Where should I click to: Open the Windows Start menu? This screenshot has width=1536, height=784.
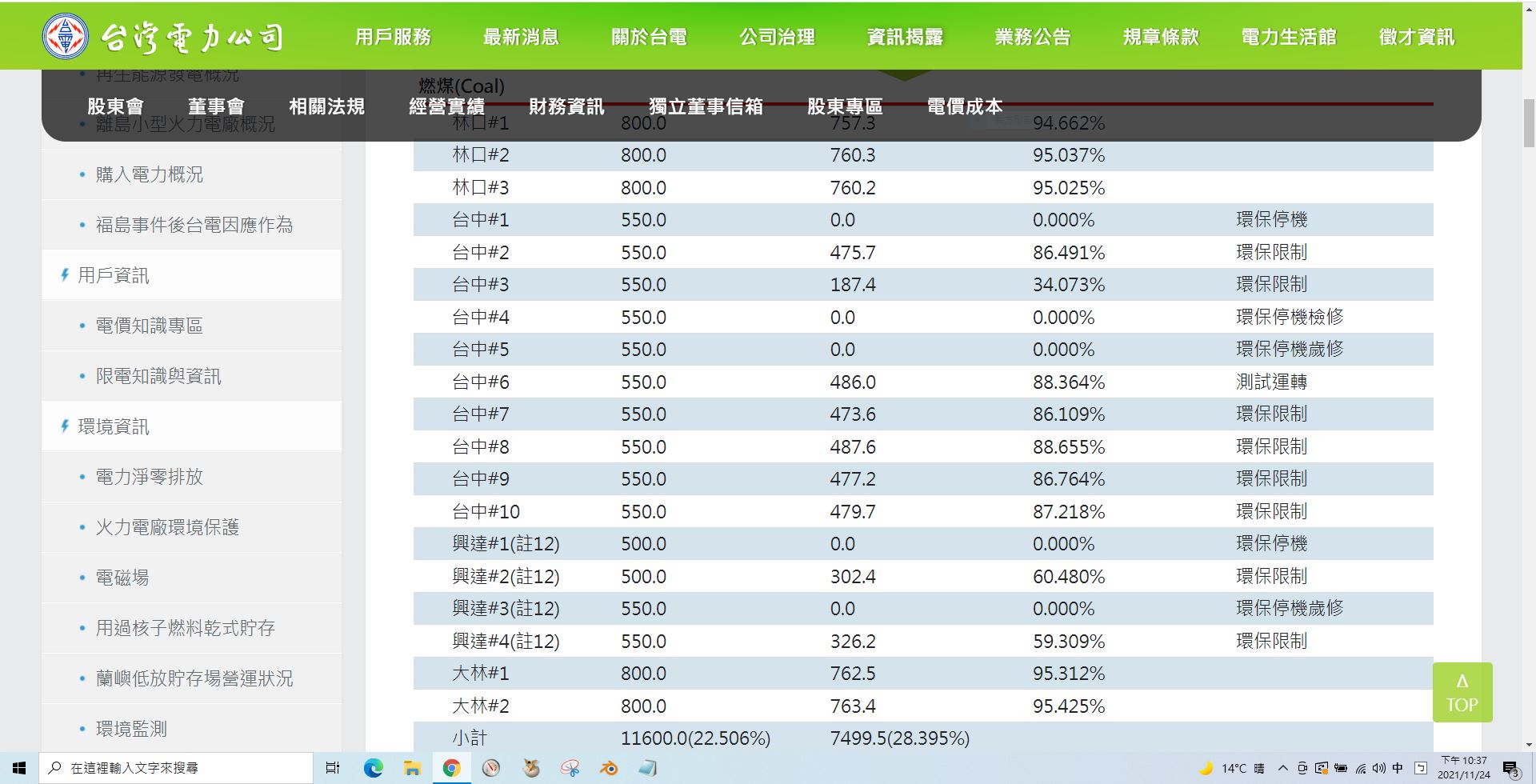pos(19,768)
